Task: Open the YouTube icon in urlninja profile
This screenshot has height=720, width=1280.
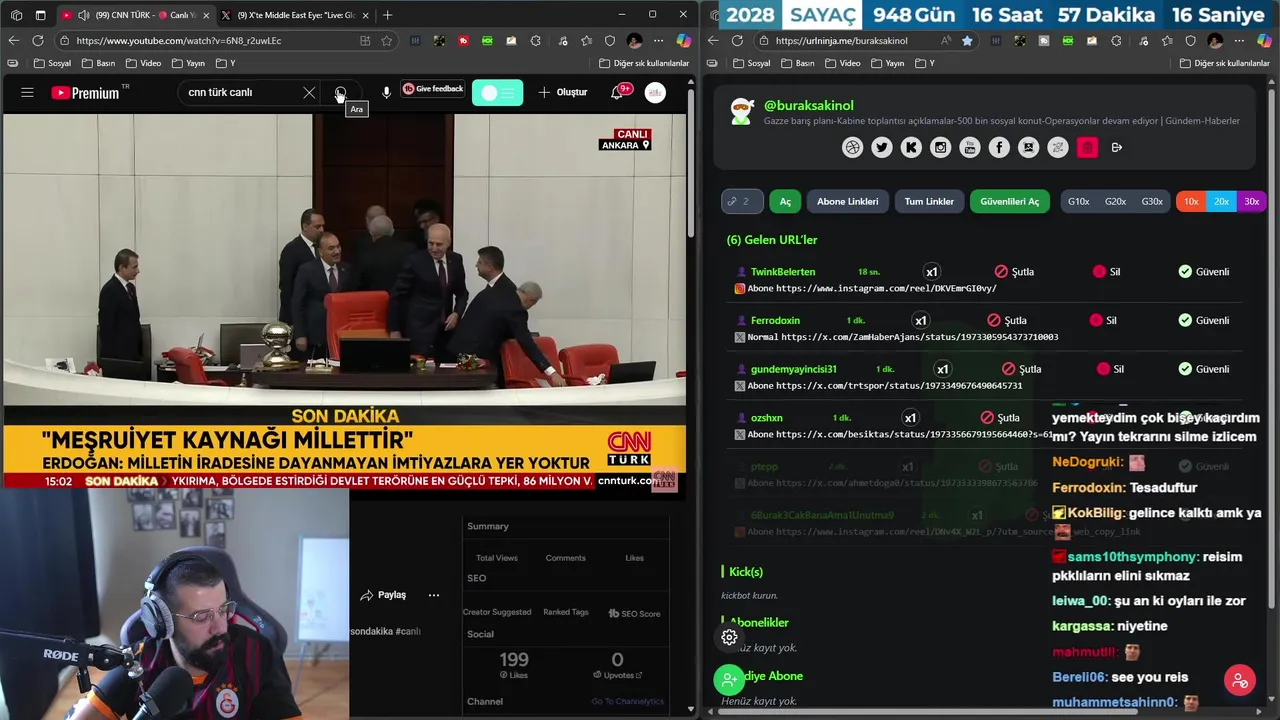Action: [x=970, y=147]
